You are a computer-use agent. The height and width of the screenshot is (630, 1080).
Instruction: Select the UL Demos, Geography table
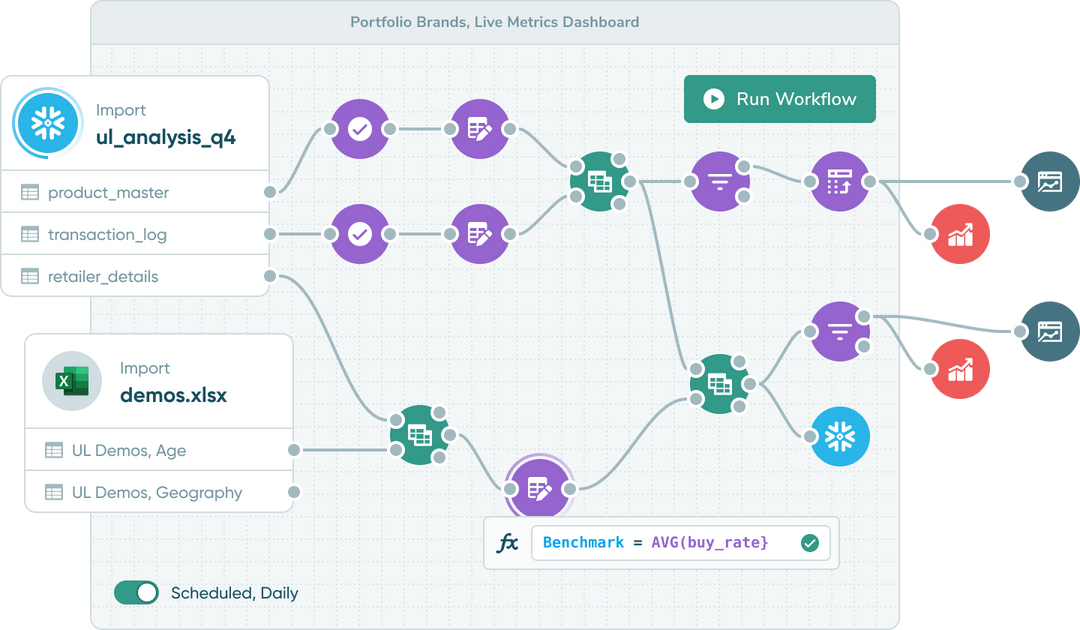click(x=150, y=492)
